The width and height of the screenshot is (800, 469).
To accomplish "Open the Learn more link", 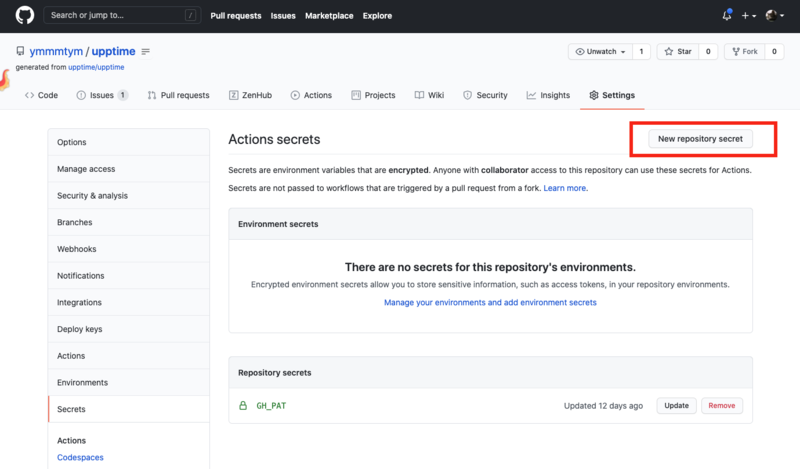I will (x=564, y=188).
